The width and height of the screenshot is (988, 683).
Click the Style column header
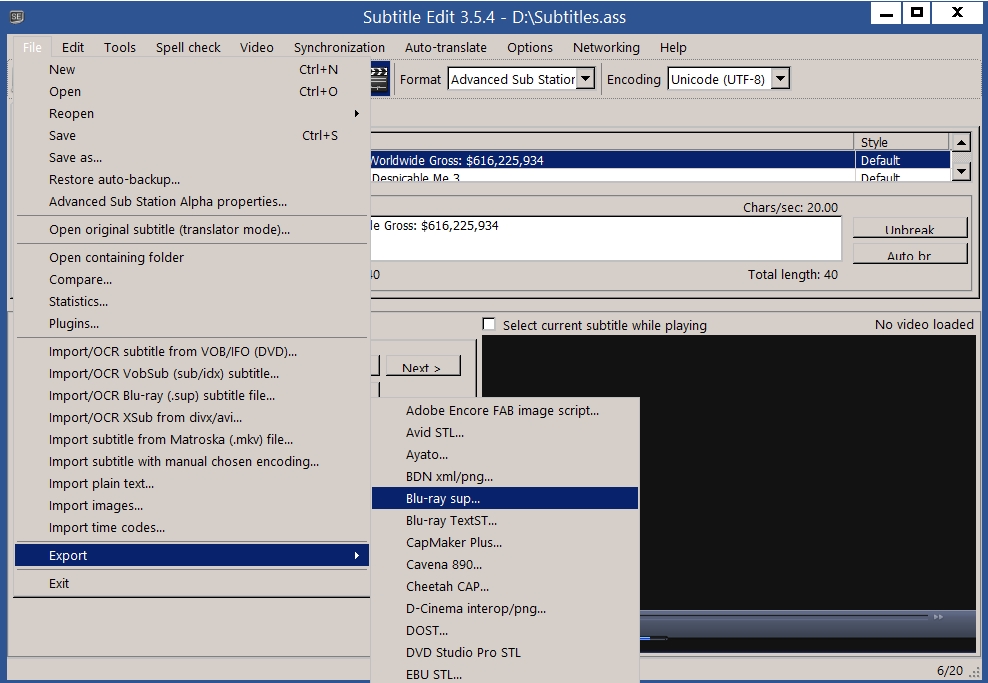[902, 142]
